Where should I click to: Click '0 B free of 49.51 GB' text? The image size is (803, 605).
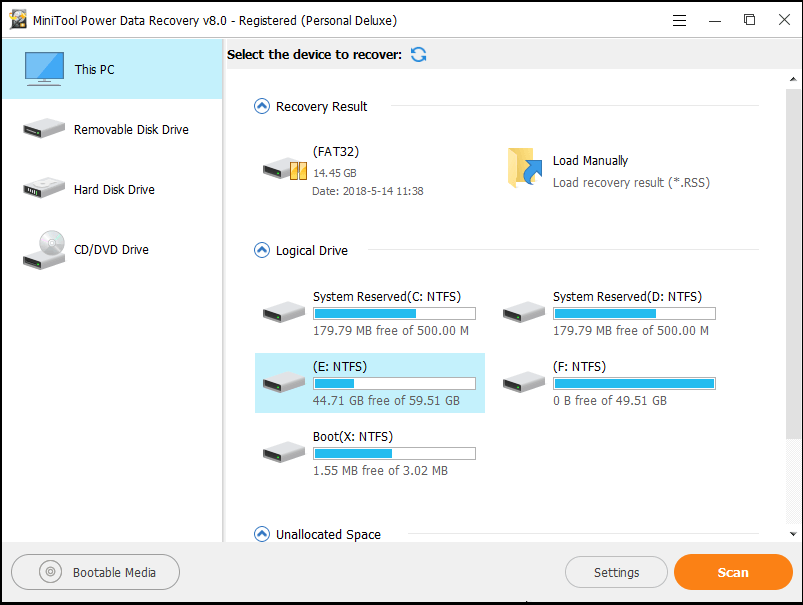pos(610,401)
